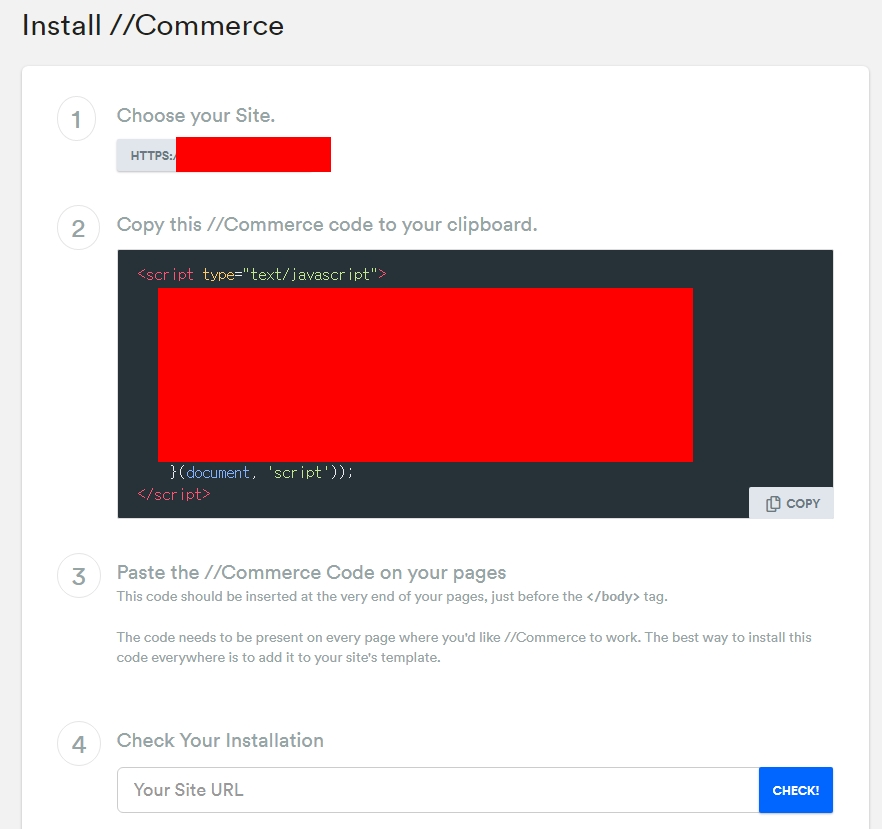Click the 'Install //Commerce' page heading
Image resolution: width=882 pixels, height=829 pixels.
(x=152, y=26)
